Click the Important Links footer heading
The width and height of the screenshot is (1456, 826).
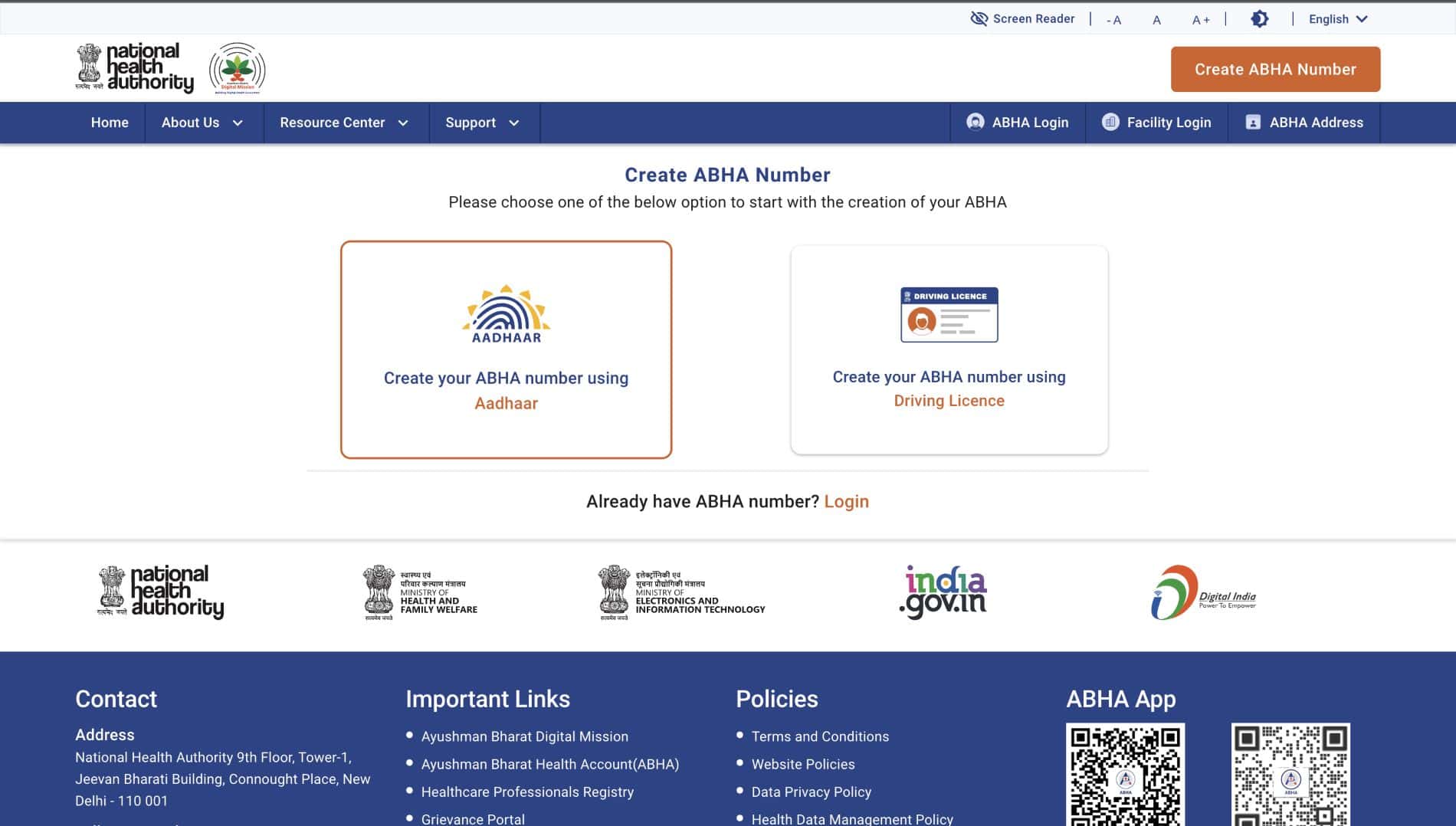[487, 699]
